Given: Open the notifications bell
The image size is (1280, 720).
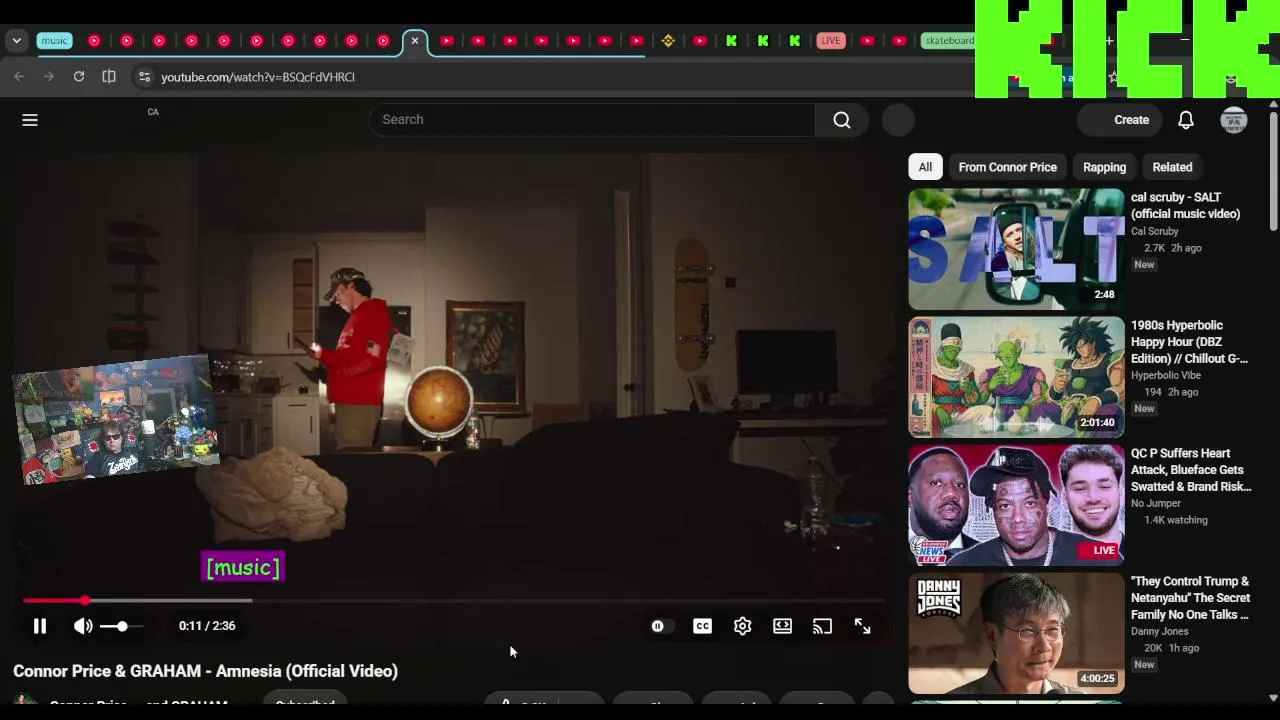Looking at the screenshot, I should coord(1186,120).
